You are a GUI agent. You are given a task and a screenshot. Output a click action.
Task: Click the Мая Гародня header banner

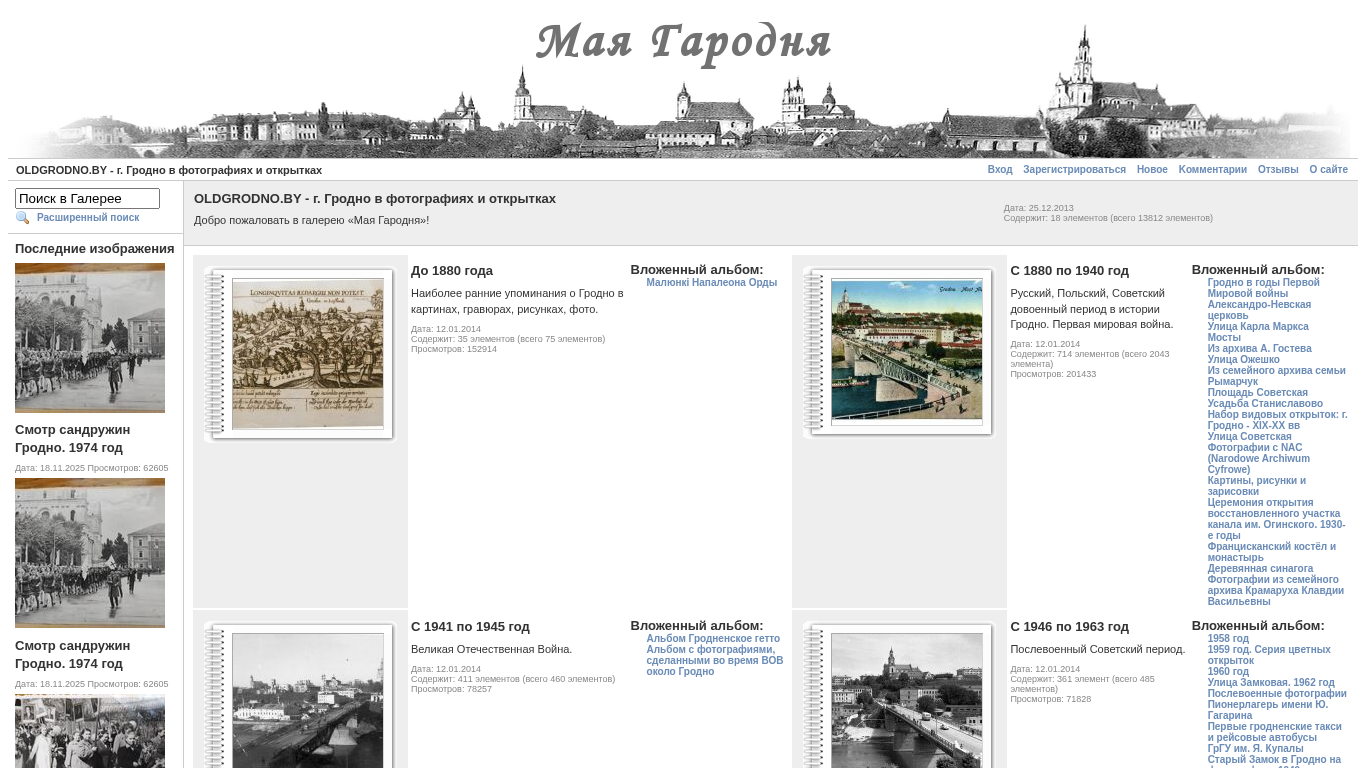pos(683,80)
